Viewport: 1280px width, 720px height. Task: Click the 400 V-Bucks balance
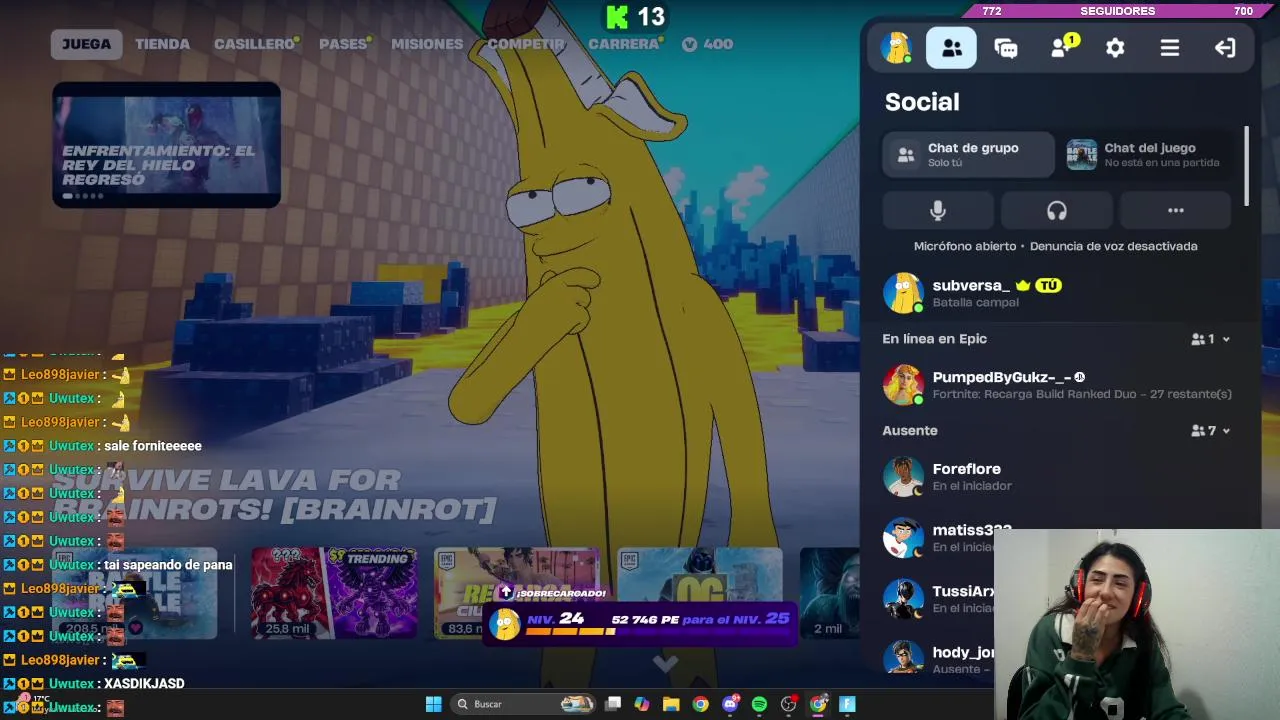(708, 44)
